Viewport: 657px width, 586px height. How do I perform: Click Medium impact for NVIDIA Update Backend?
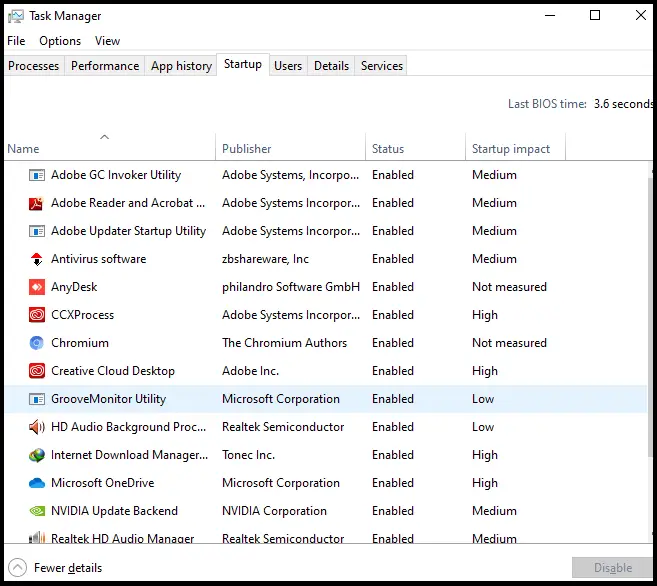[x=494, y=511]
